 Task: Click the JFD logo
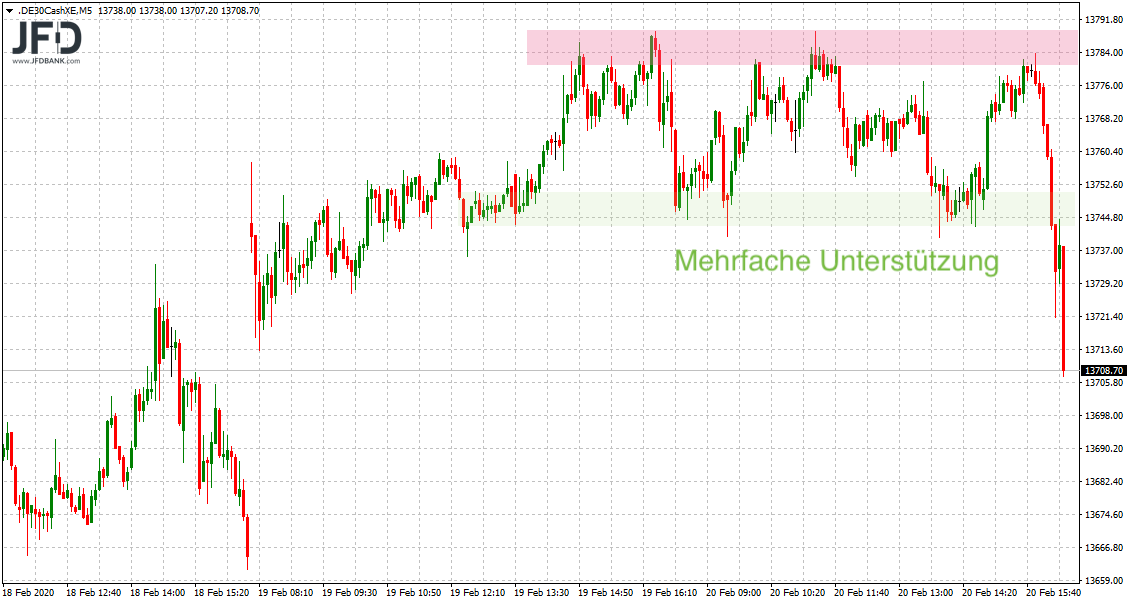coord(47,38)
